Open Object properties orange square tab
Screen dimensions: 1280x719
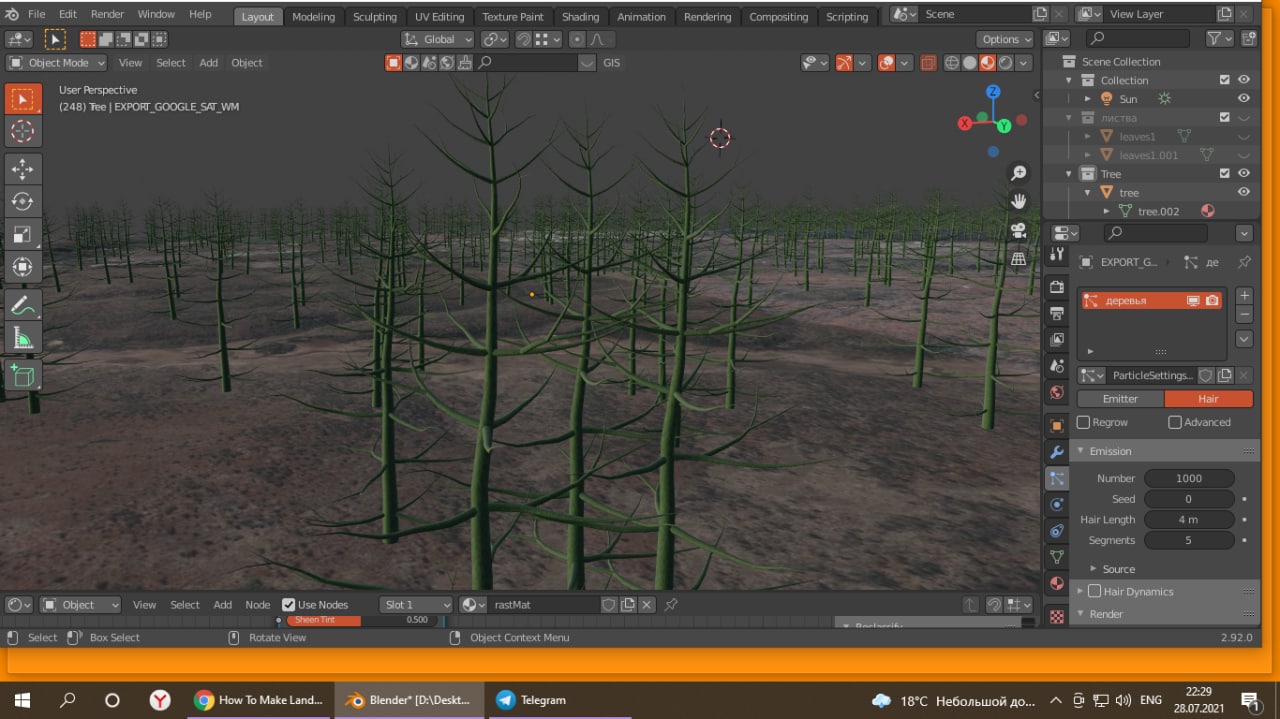pos(1056,425)
